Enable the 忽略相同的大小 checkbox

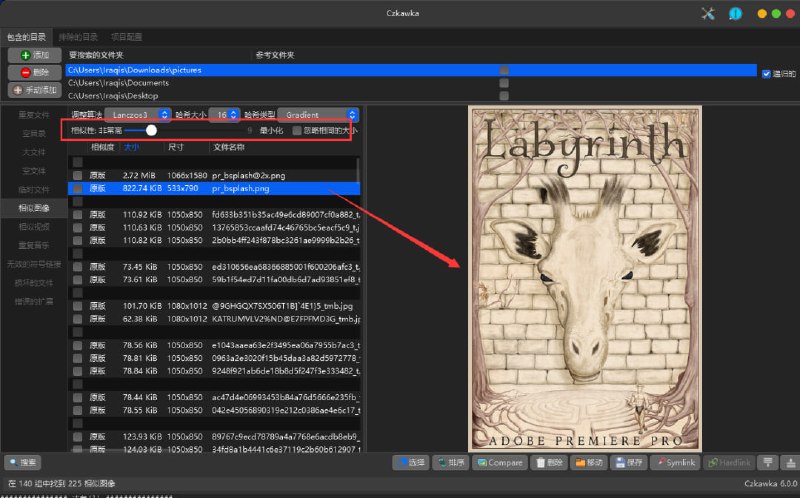296,130
